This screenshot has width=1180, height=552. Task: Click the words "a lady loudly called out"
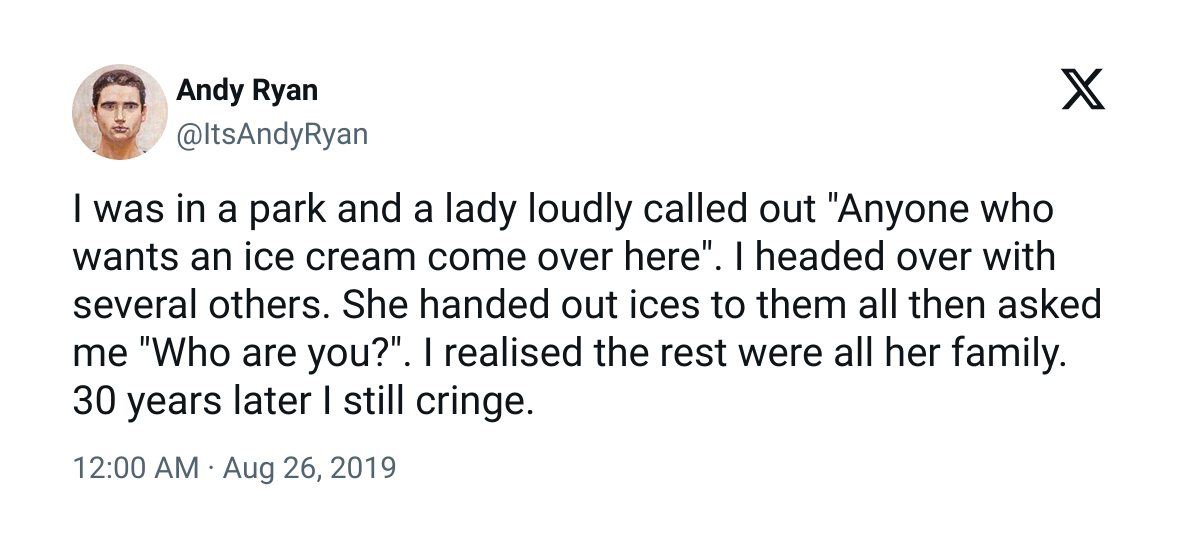pyautogui.click(x=559, y=211)
